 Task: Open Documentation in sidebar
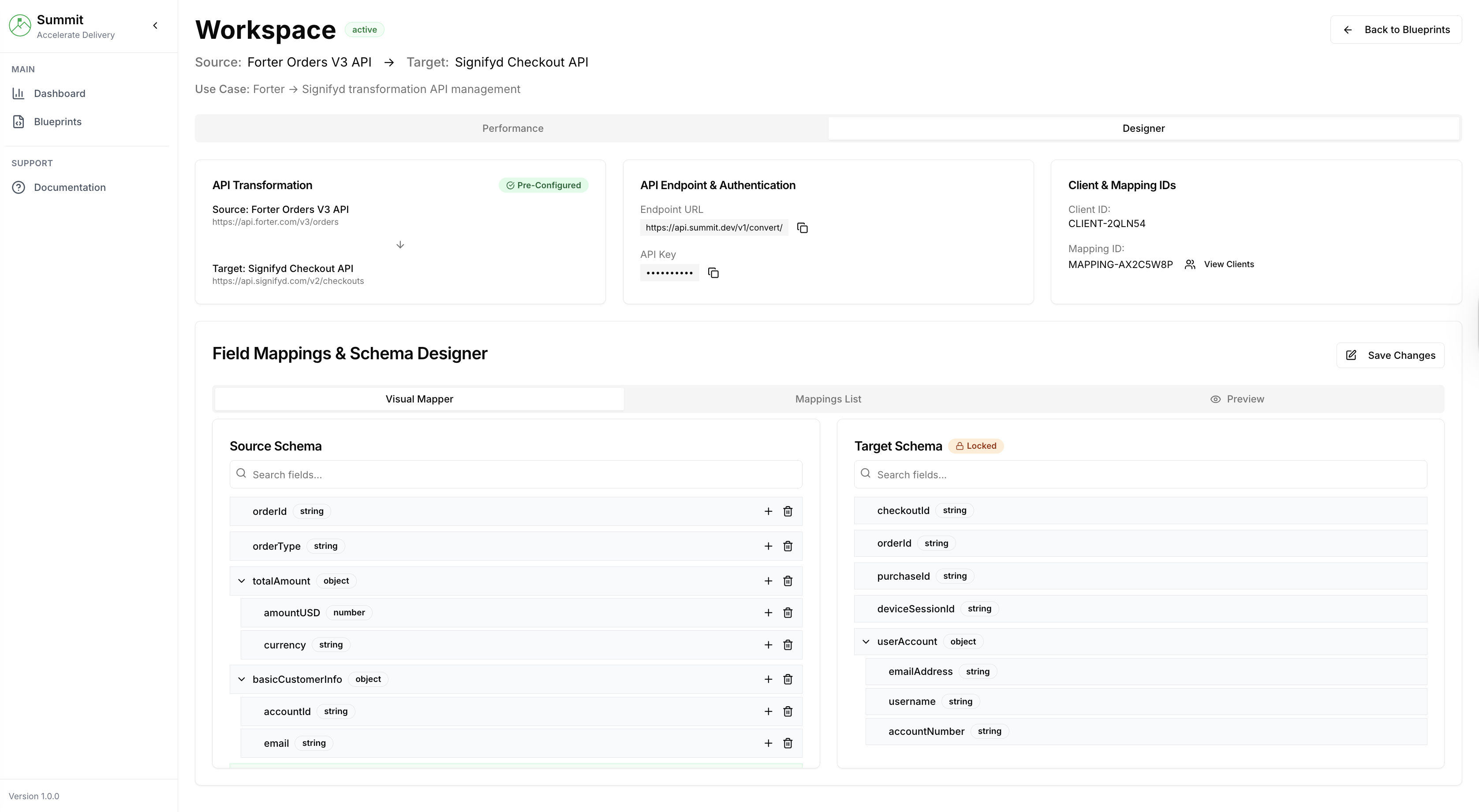coord(70,188)
